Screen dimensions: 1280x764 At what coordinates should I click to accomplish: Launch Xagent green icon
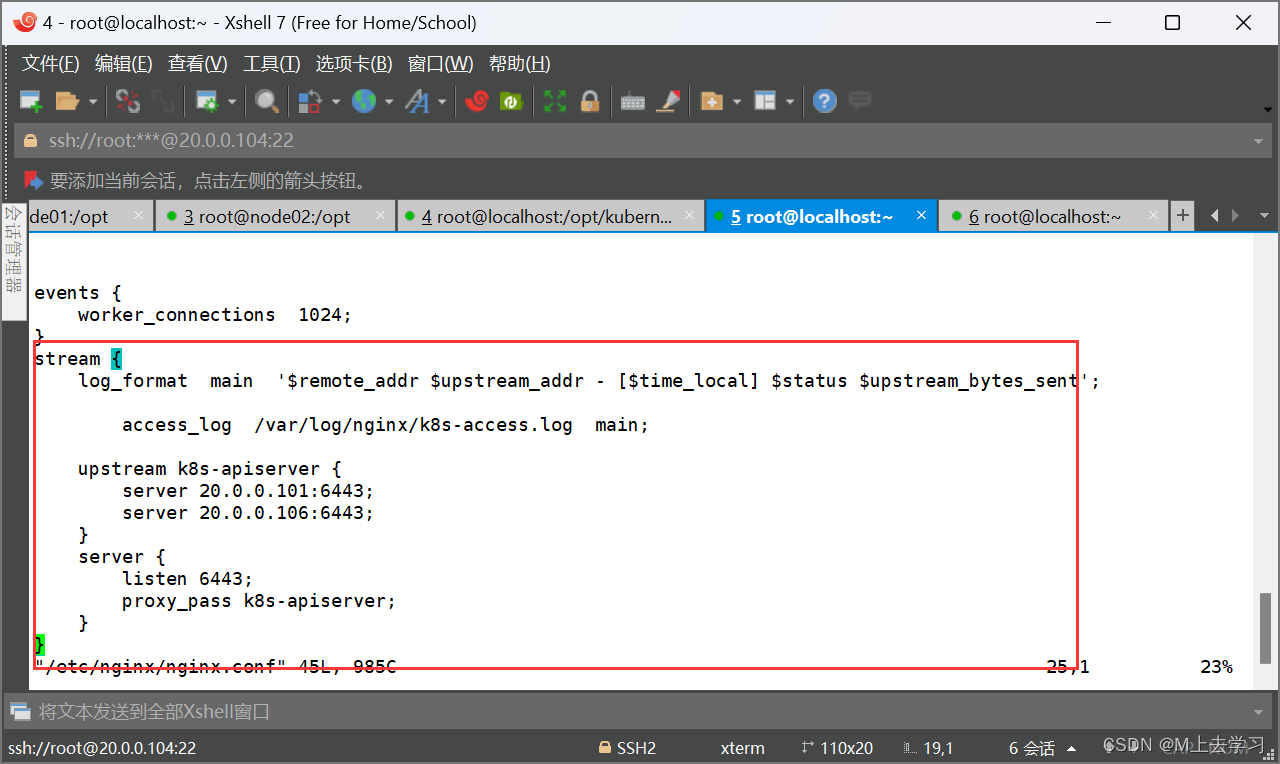click(511, 101)
